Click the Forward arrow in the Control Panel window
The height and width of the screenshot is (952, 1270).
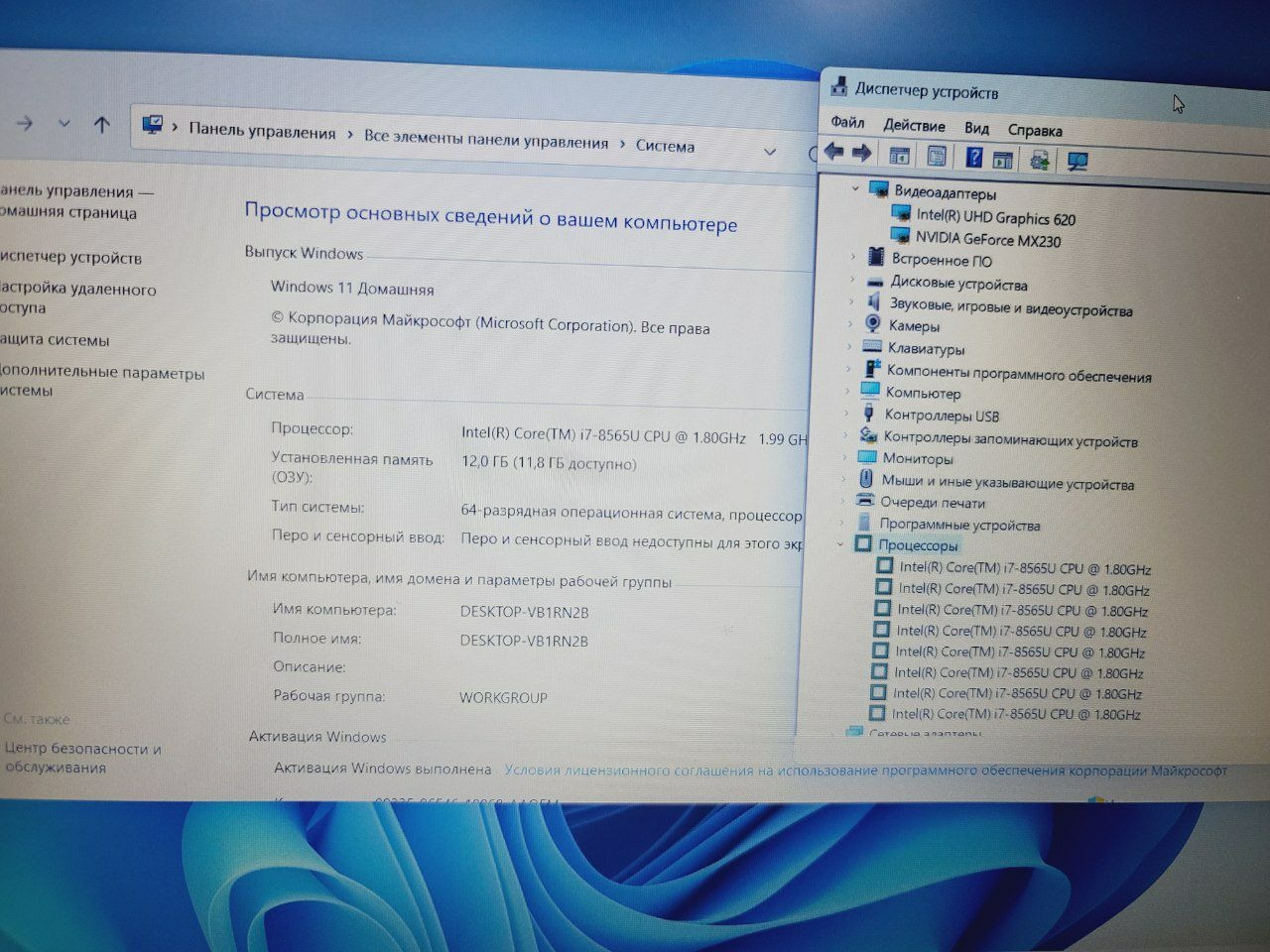(x=25, y=124)
